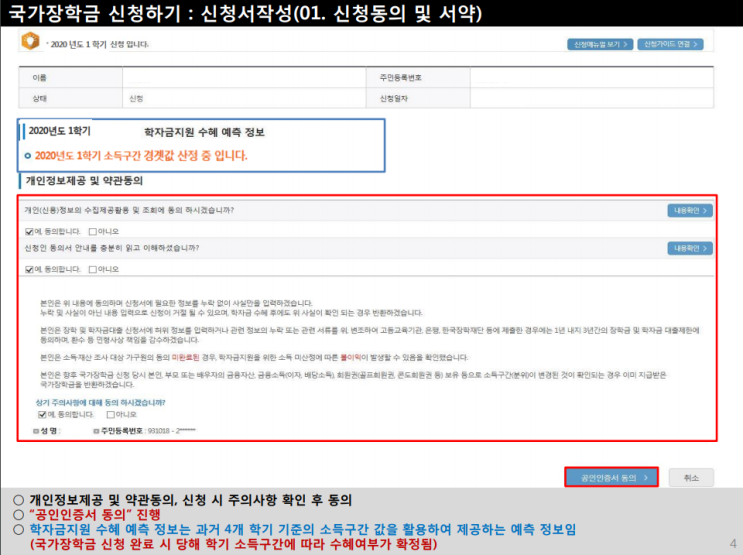Click the red '불이익' word
The width and height of the screenshot is (743, 555).
pos(351,357)
